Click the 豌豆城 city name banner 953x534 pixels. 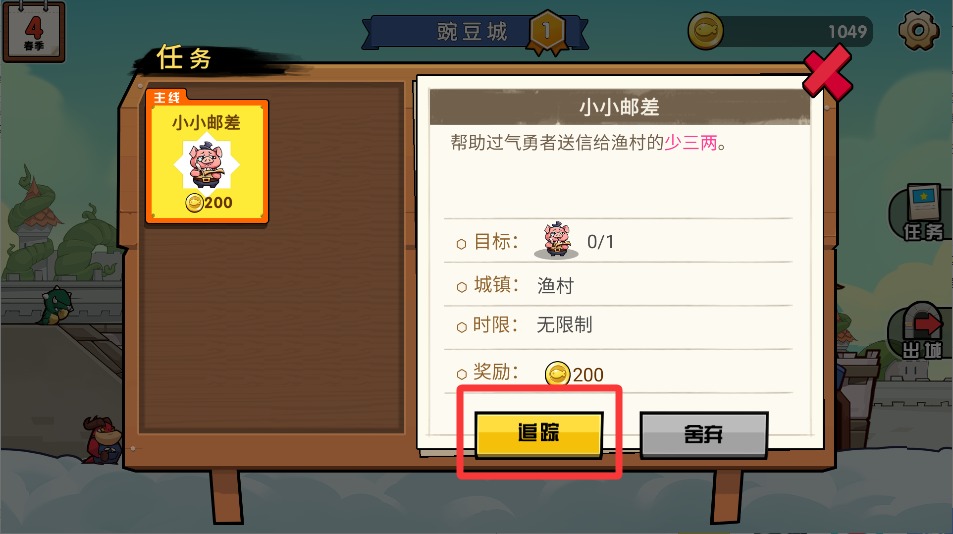(x=472, y=32)
